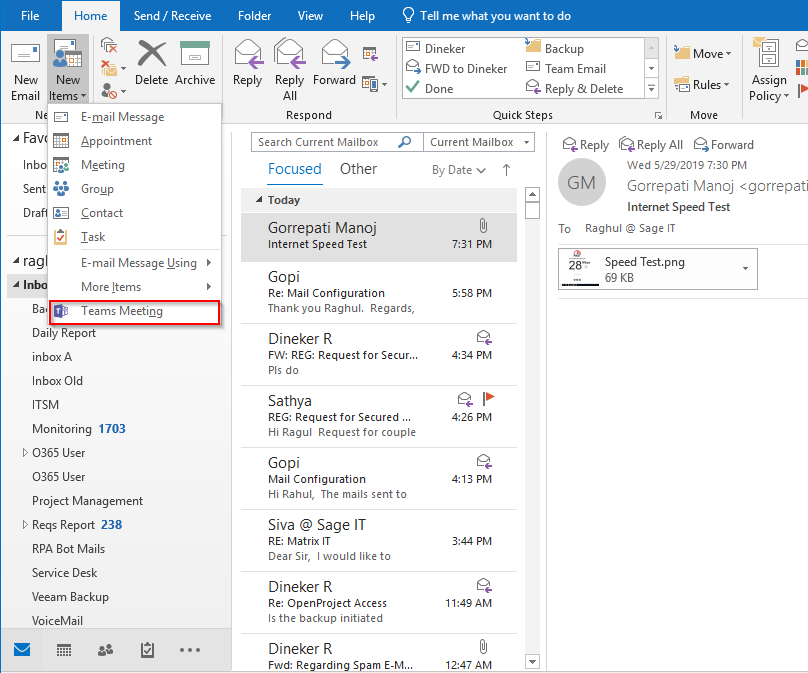Click Reply in the reading pane
Image resolution: width=808 pixels, height=673 pixels.
[585, 144]
